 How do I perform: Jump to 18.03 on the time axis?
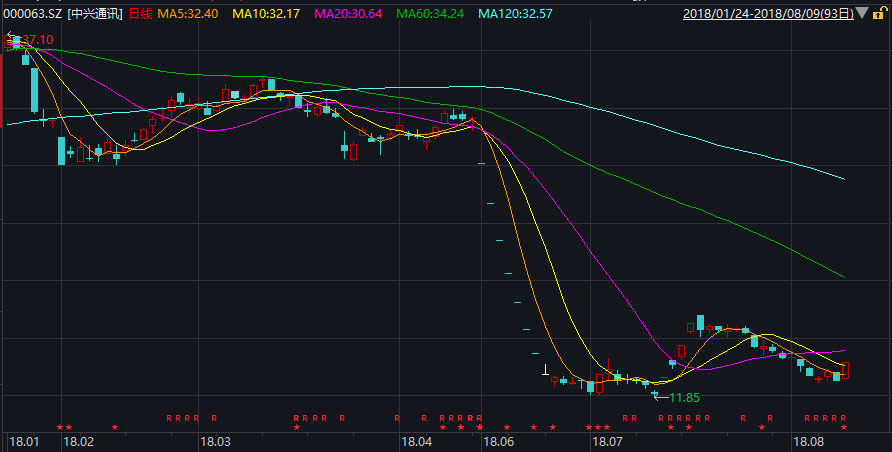click(215, 441)
